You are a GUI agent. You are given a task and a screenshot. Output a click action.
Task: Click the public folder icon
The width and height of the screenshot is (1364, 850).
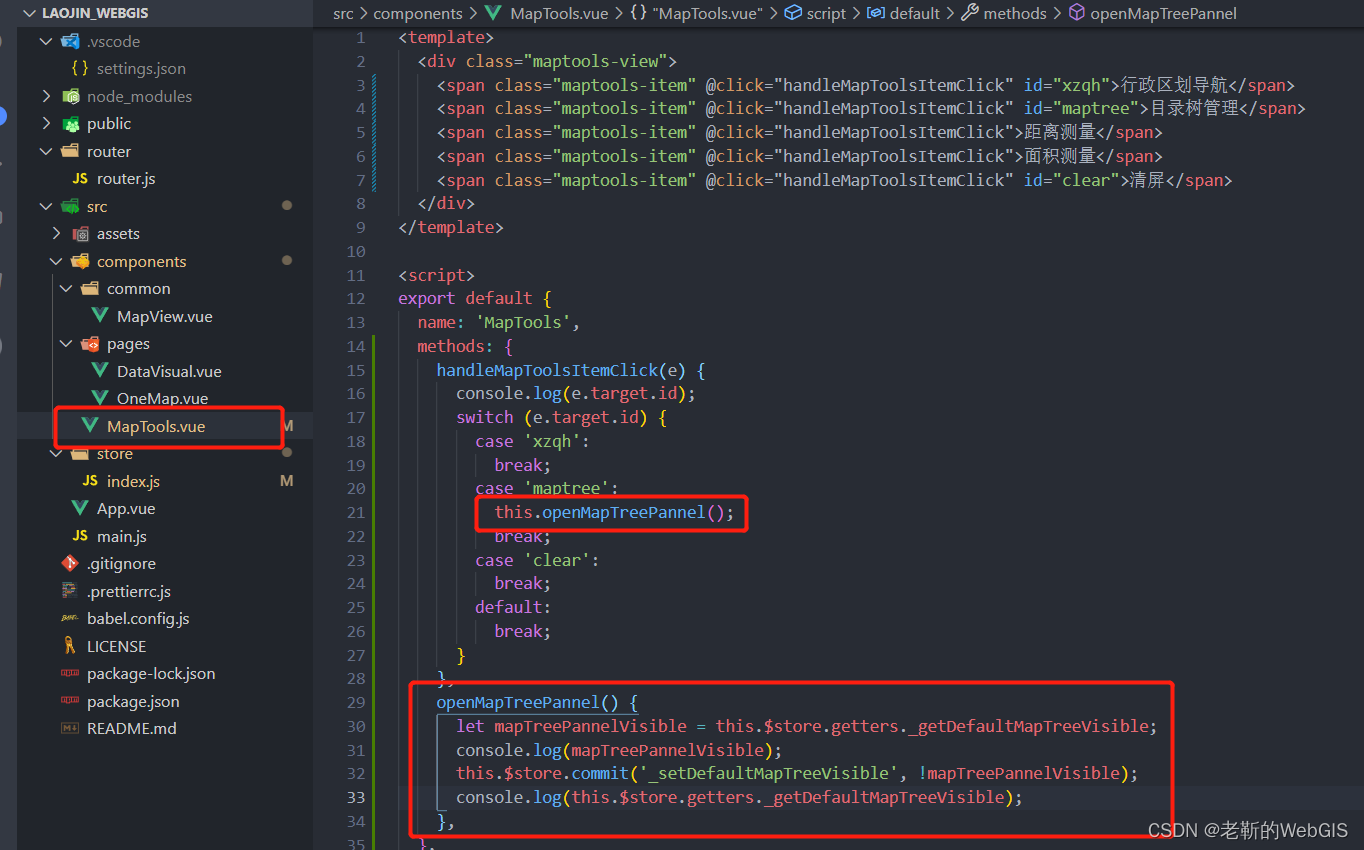tap(71, 124)
